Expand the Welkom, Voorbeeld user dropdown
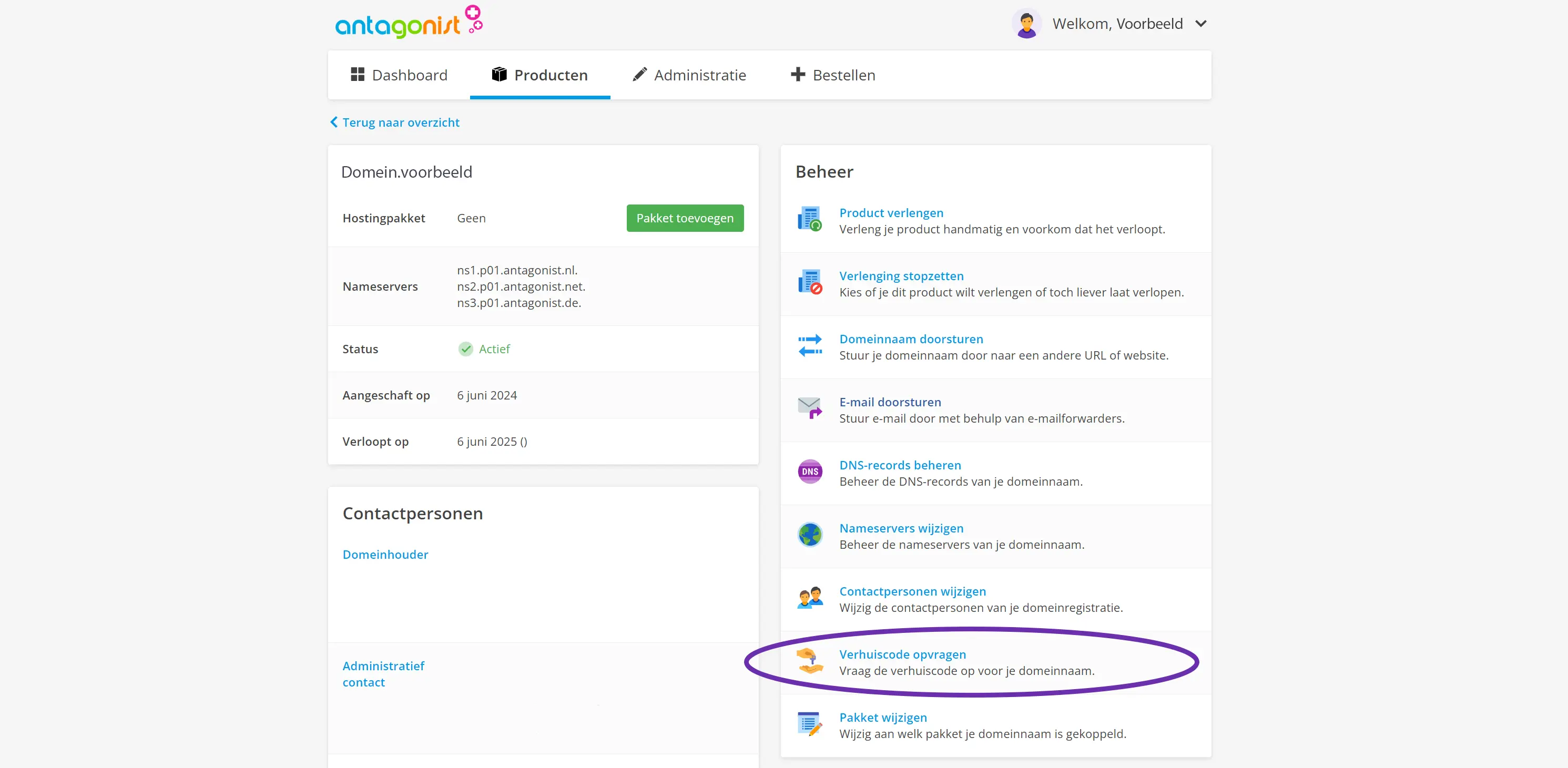 (1200, 24)
